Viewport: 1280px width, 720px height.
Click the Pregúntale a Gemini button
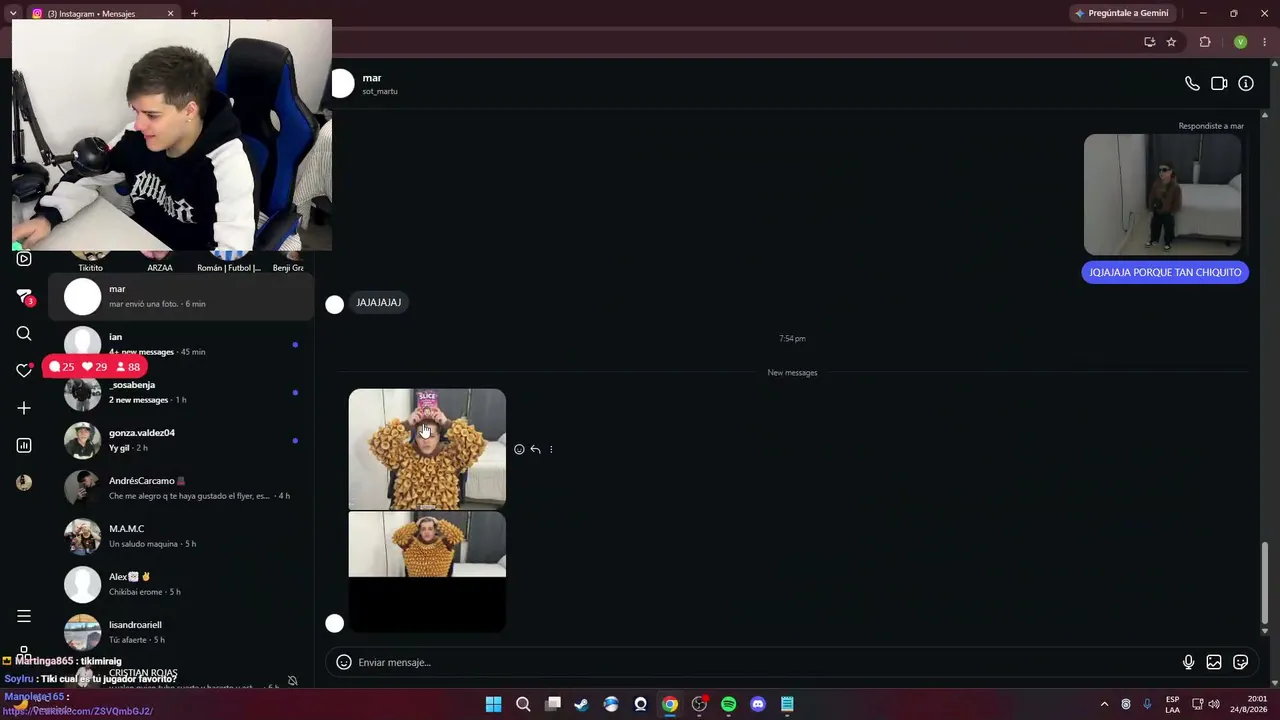[x=1122, y=13]
